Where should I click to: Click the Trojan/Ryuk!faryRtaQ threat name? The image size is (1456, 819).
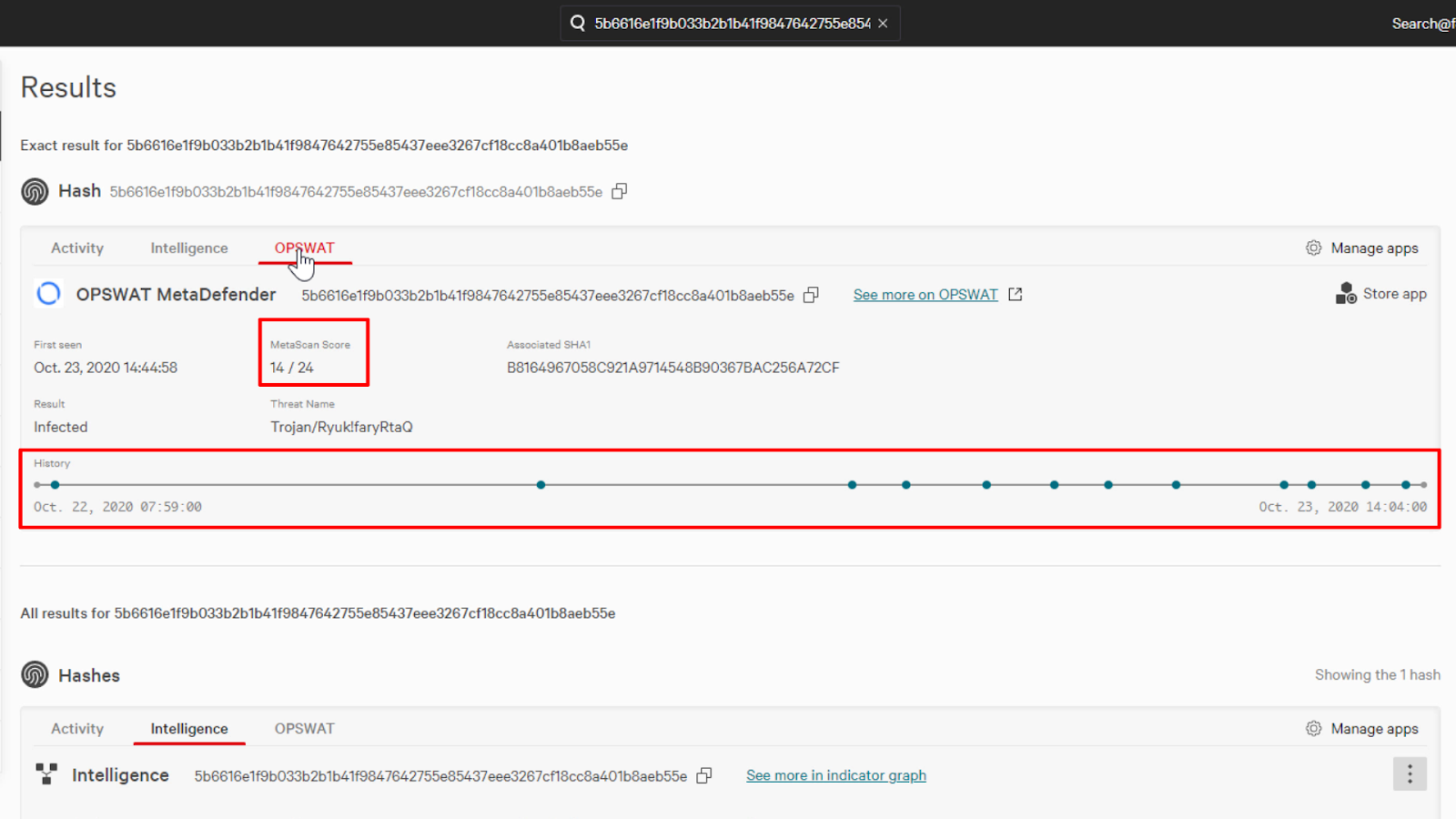[341, 427]
